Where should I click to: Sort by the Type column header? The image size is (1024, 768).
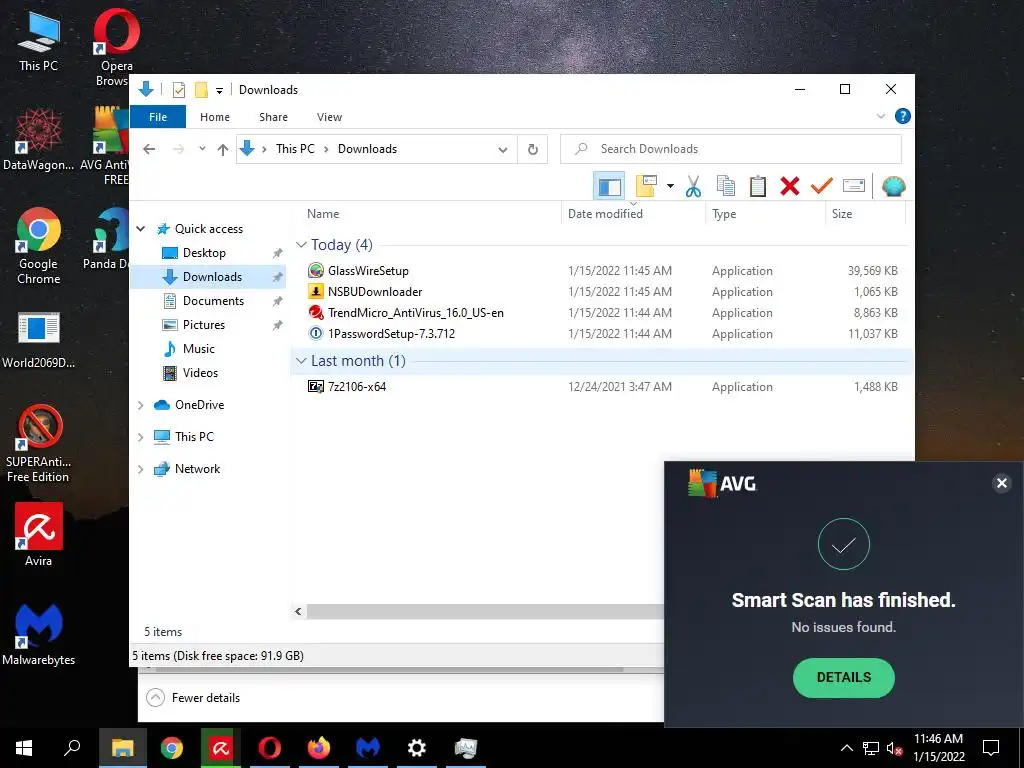click(x=765, y=214)
